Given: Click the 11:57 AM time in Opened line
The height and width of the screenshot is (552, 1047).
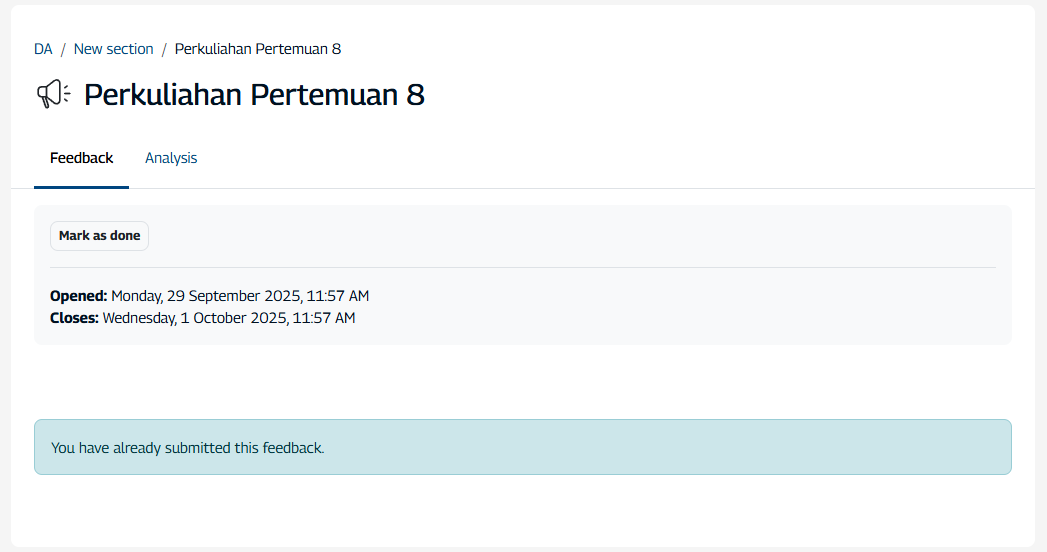Looking at the screenshot, I should coord(337,296).
